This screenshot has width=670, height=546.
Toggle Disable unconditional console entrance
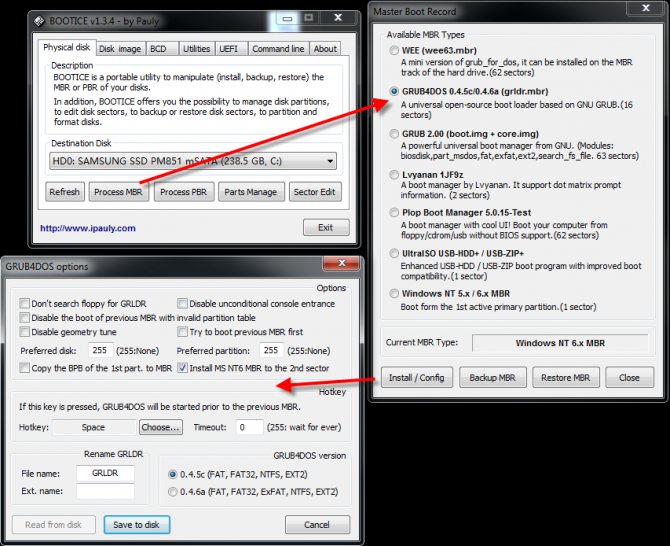[182, 304]
